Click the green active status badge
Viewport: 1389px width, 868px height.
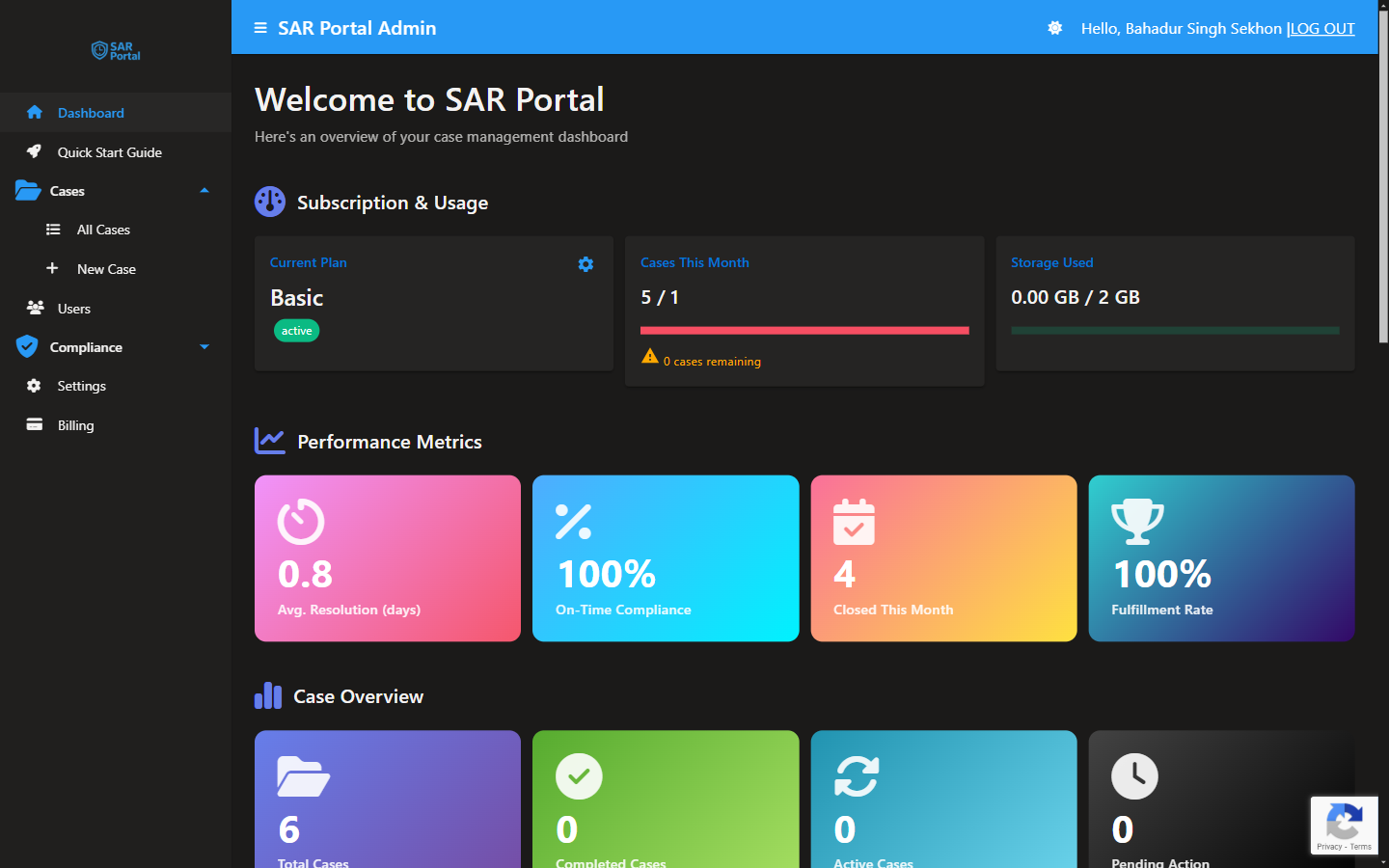296,330
